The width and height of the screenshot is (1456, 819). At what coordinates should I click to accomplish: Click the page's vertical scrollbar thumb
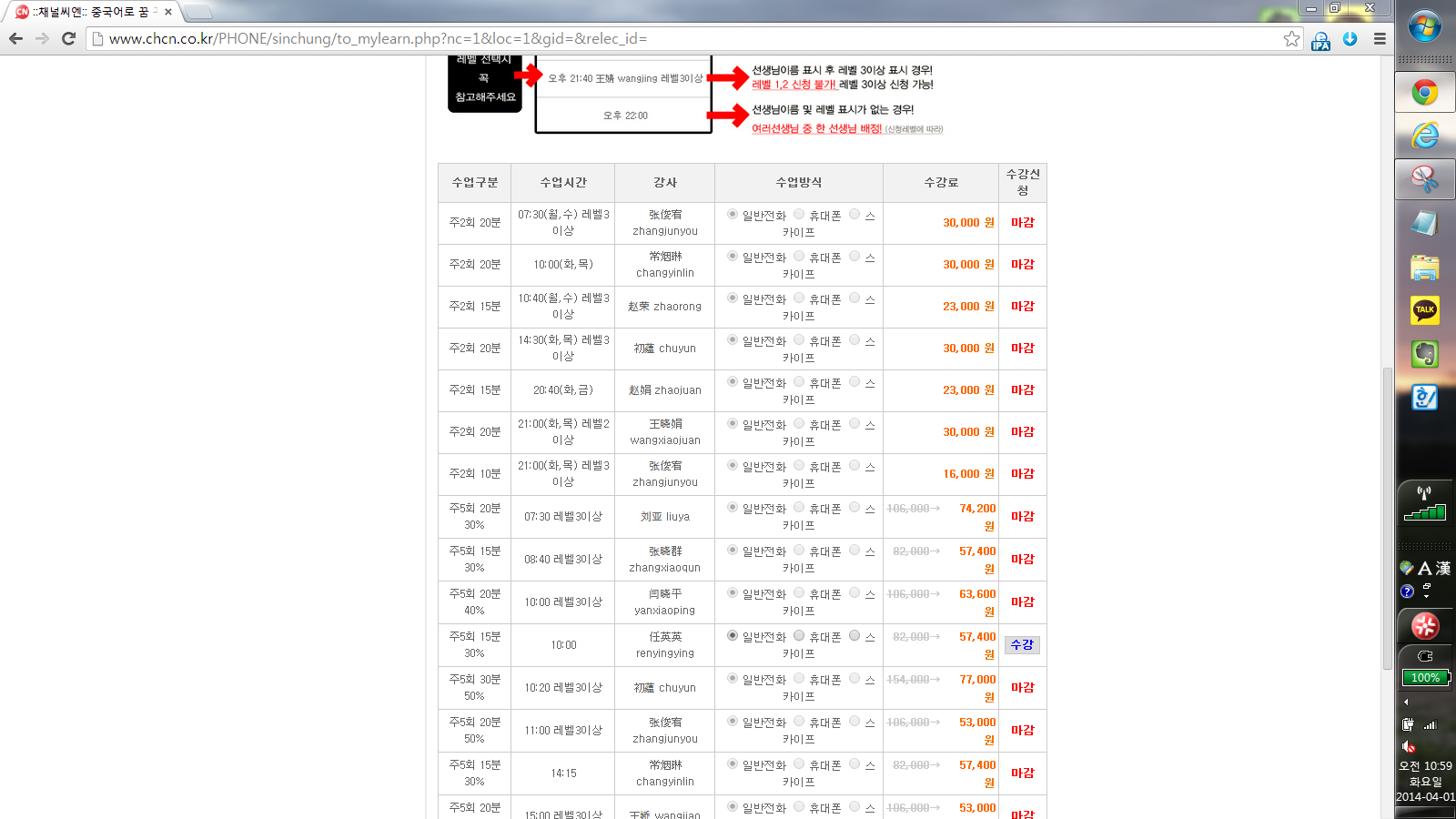[1387, 519]
